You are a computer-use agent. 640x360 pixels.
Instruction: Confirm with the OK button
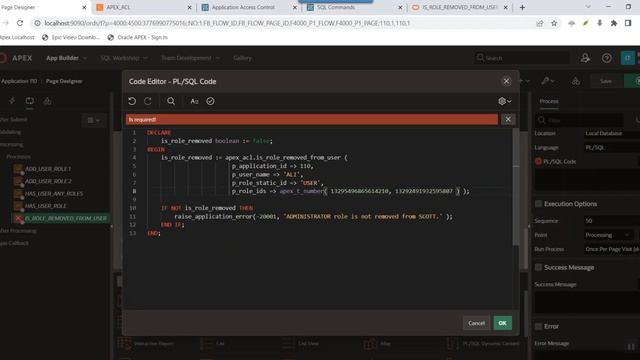tap(502, 323)
